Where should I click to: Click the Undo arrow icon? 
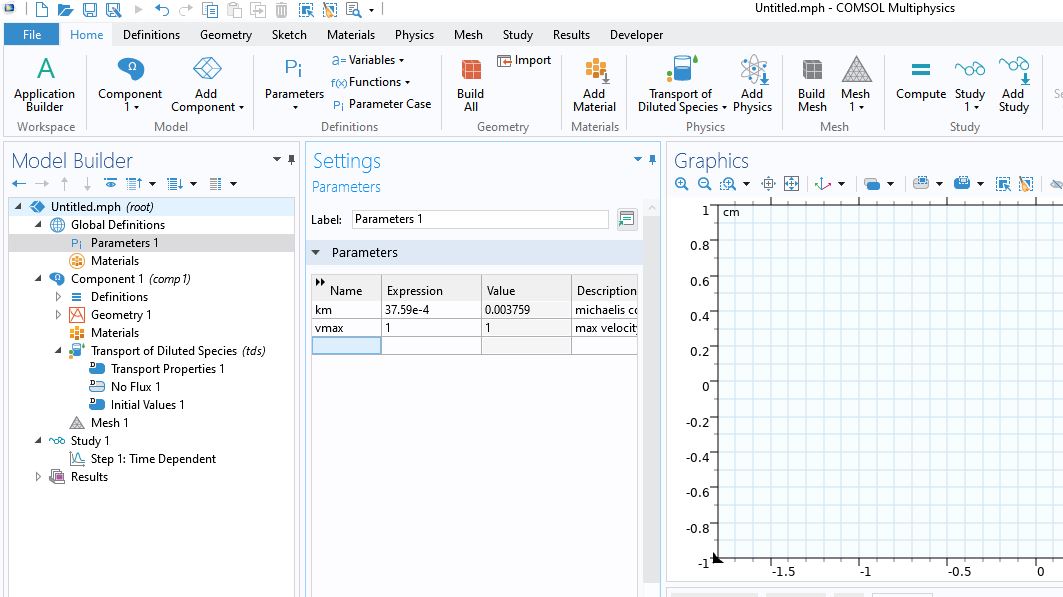pos(162,10)
